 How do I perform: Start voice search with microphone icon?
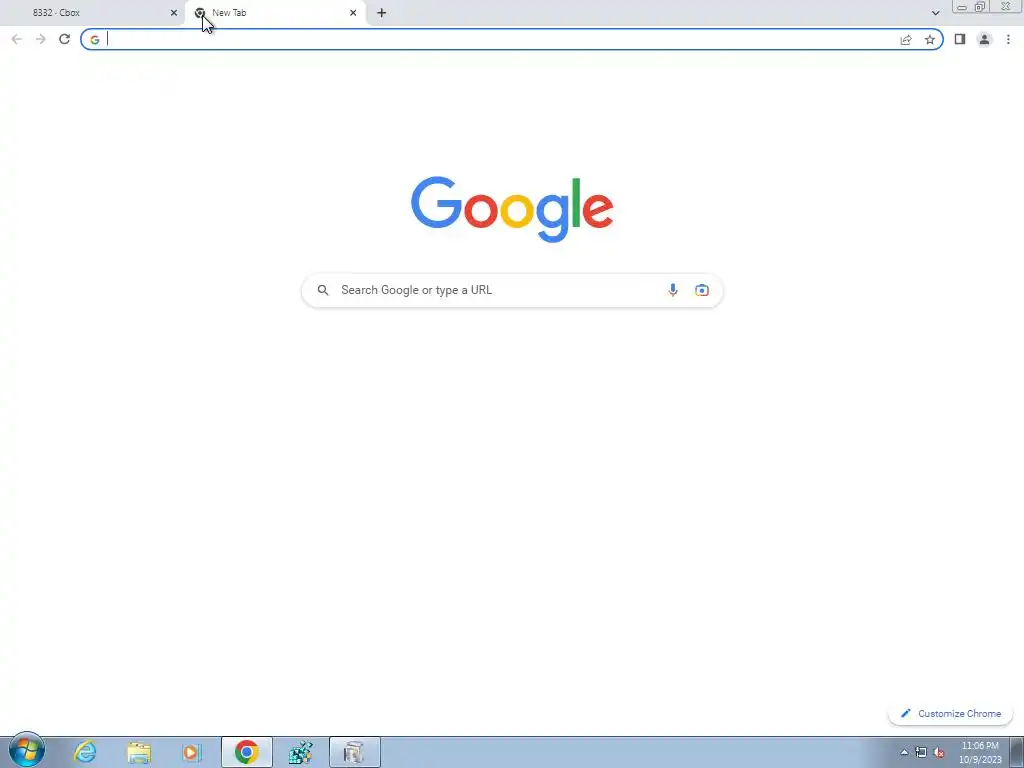pyautogui.click(x=673, y=290)
